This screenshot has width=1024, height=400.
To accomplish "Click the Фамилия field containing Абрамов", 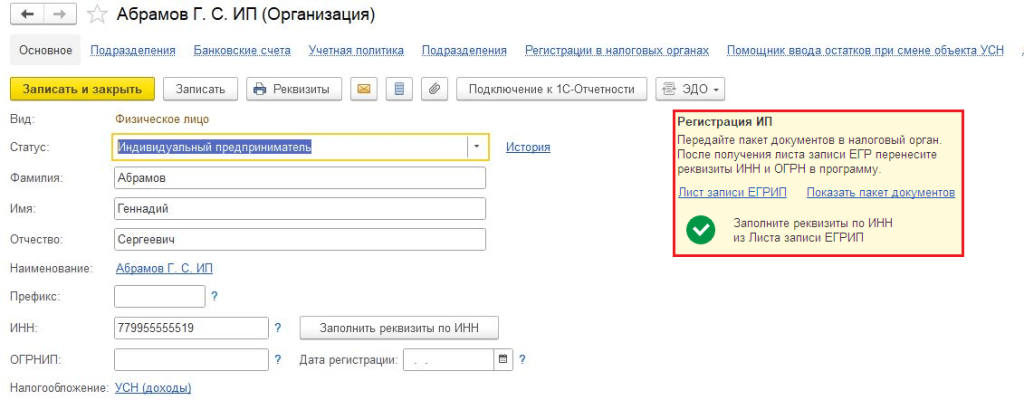I will tap(300, 178).
